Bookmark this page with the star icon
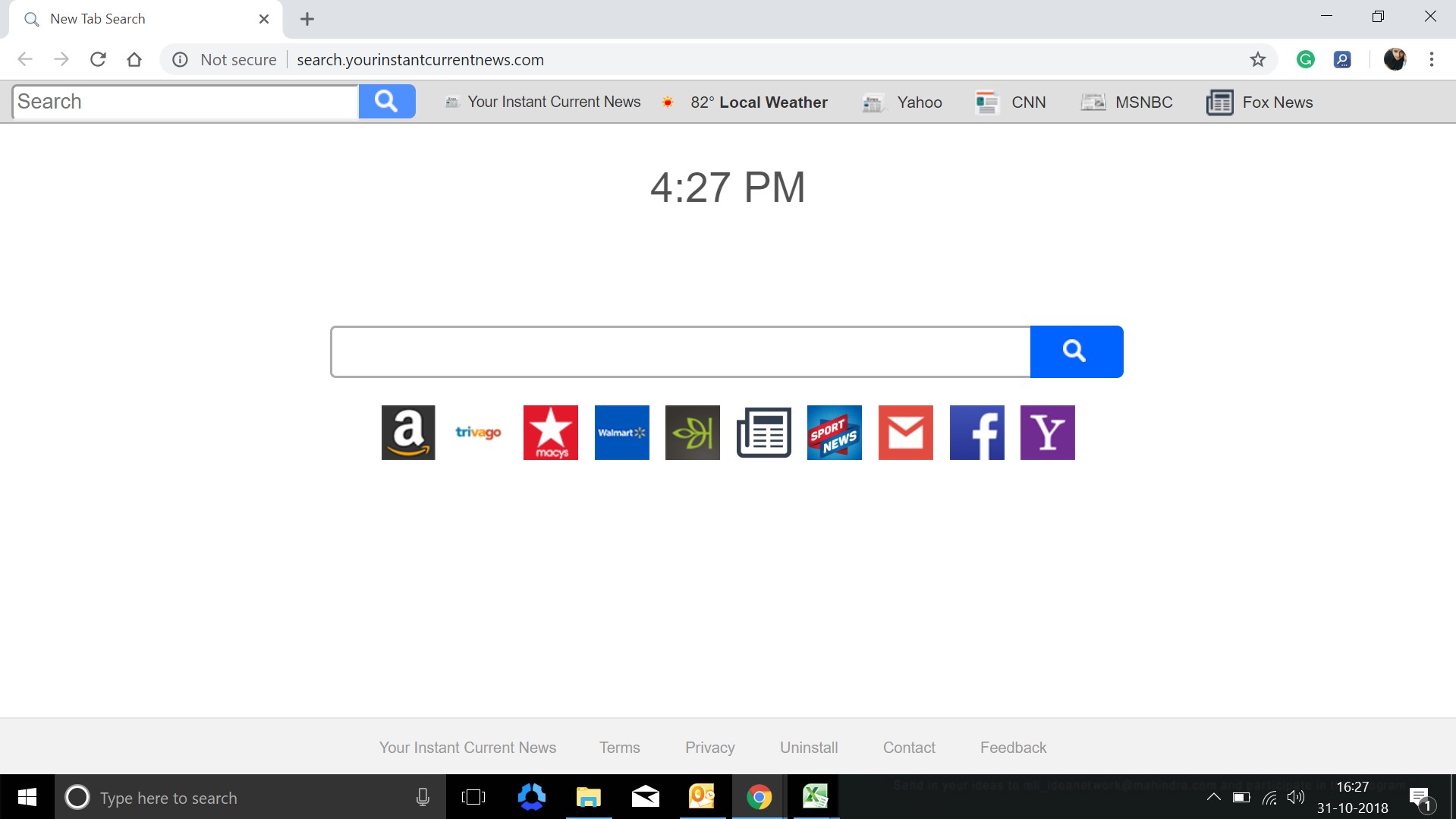 (x=1258, y=59)
